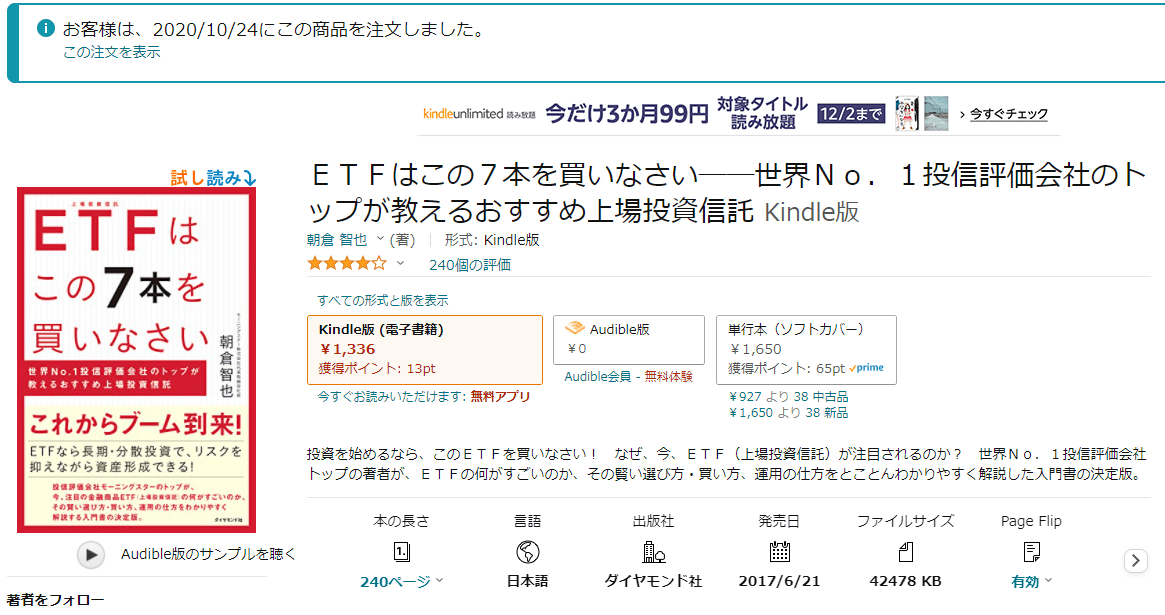1165x615 pixels.
Task: Expand the rating breakdown chevron
Action: 400,263
